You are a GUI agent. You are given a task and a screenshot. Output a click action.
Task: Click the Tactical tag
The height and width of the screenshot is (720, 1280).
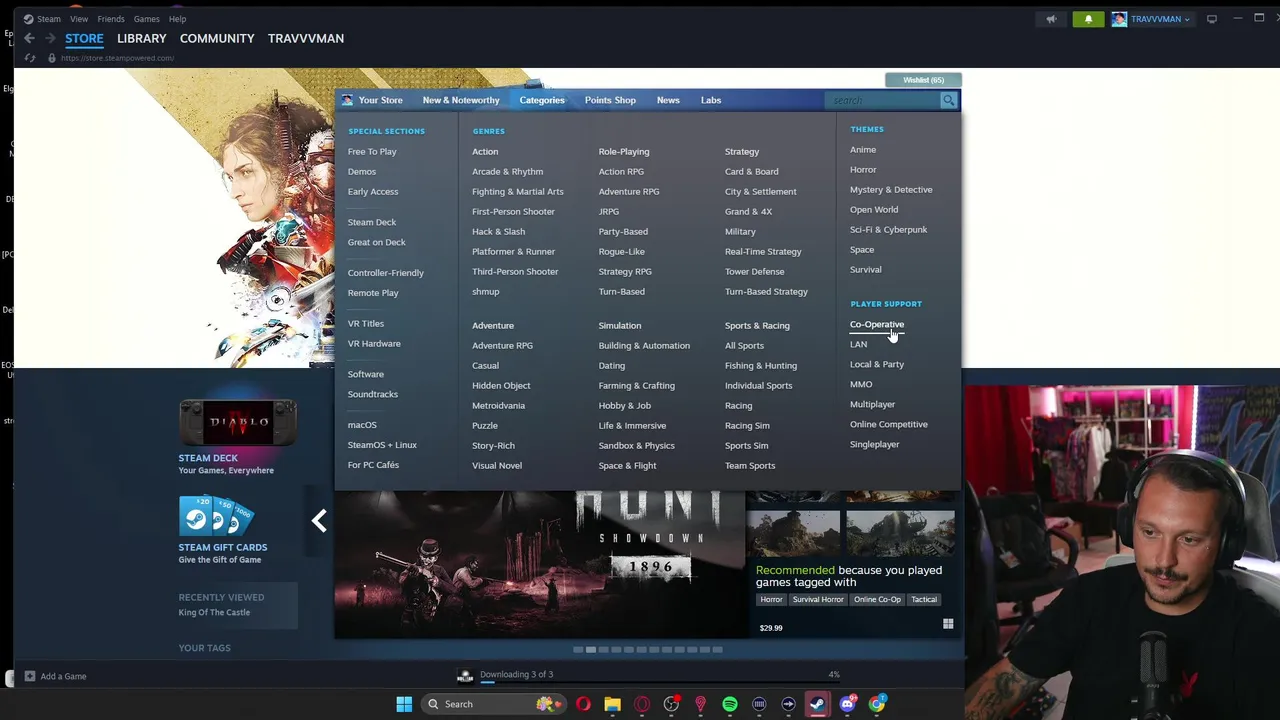[924, 599]
